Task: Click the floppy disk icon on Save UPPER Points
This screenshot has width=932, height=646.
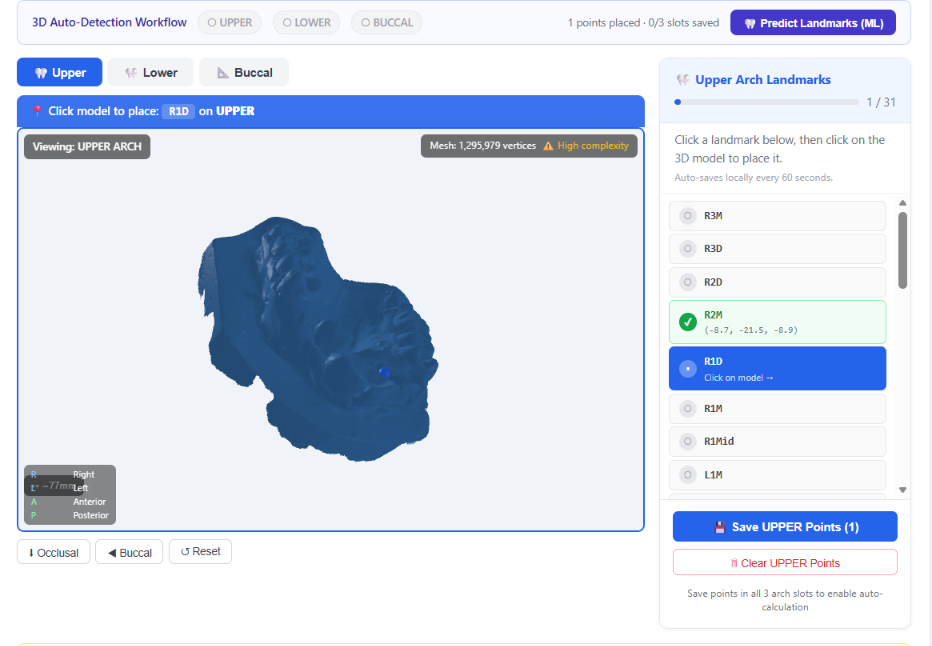Action: coord(720,527)
